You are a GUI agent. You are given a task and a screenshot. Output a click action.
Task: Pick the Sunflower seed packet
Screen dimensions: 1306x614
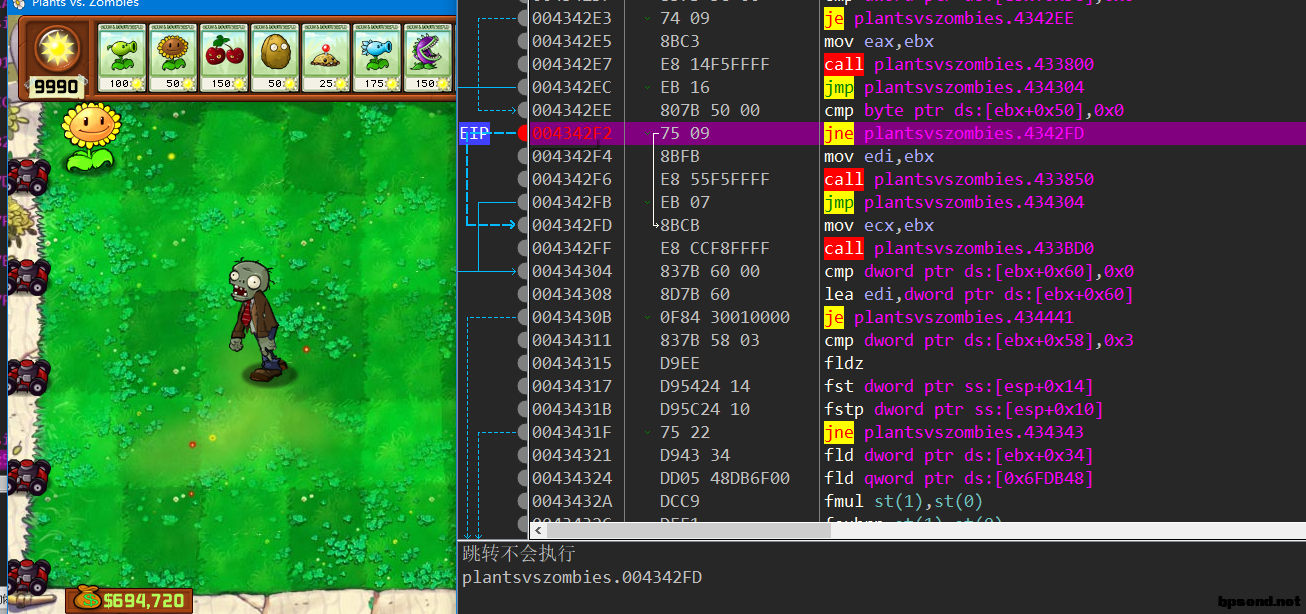coord(173,58)
